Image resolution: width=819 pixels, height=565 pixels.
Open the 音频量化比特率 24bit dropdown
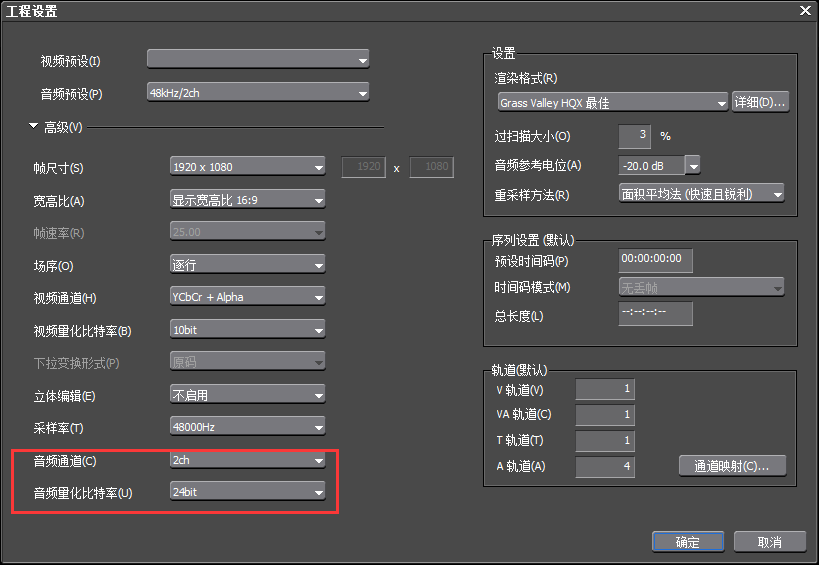pos(248,492)
